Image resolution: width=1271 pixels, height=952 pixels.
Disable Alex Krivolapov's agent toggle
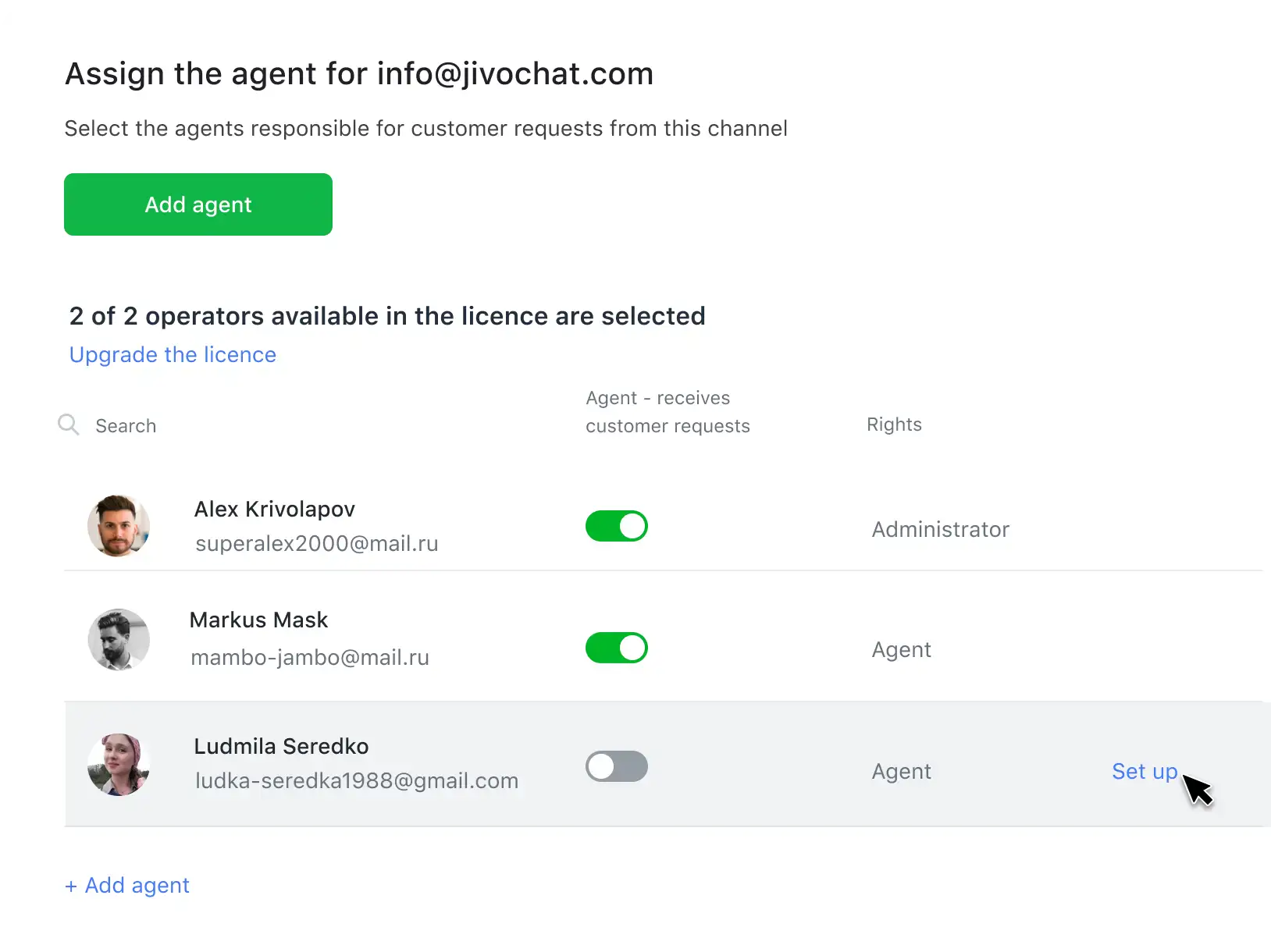point(617,526)
